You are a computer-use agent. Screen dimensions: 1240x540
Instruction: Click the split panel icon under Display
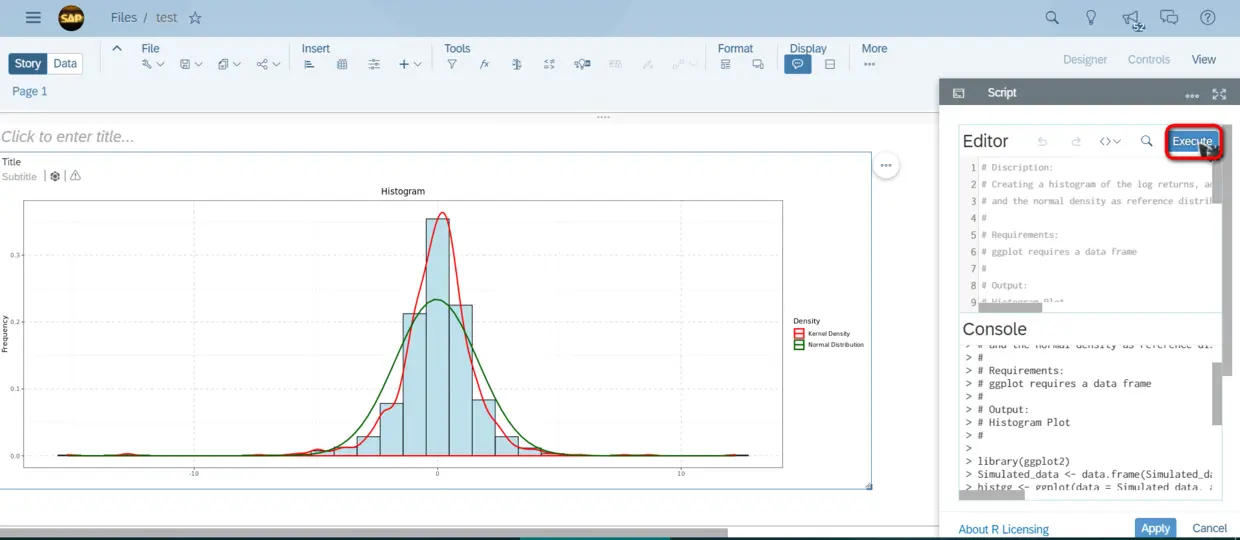point(830,64)
